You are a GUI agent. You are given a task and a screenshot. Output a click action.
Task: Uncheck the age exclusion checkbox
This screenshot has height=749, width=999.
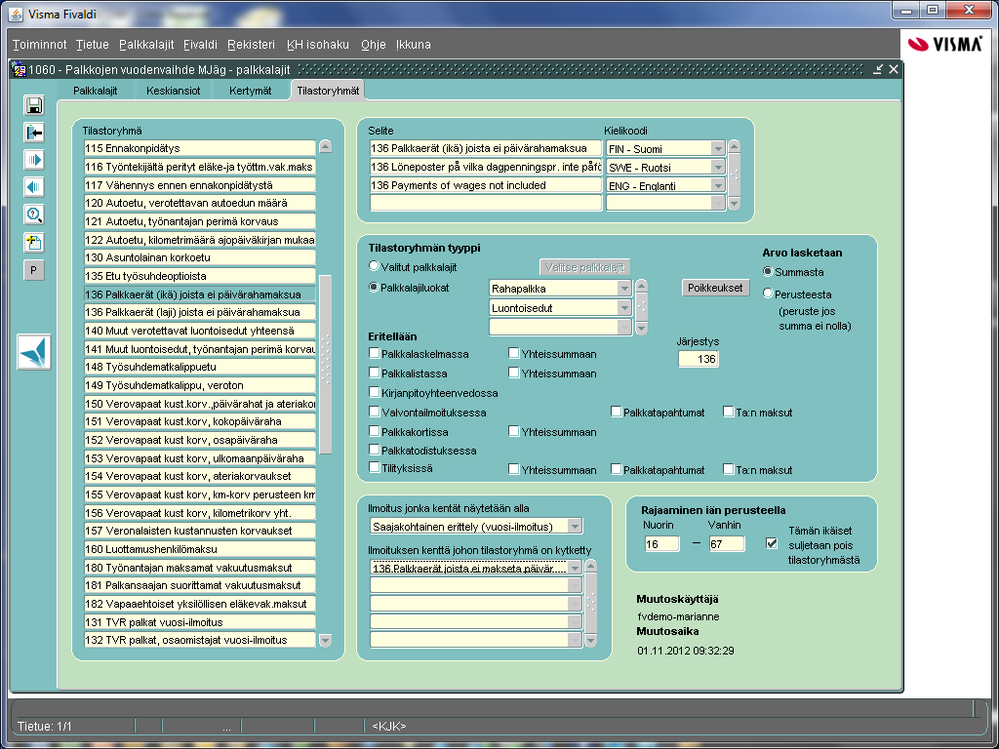772,543
